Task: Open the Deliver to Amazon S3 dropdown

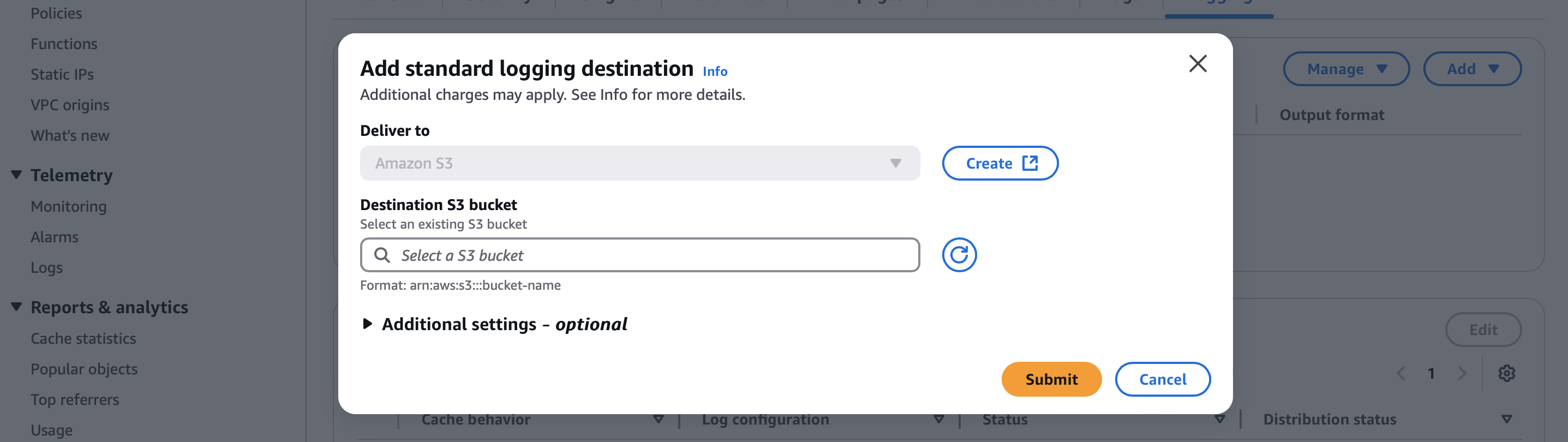Action: [x=639, y=163]
